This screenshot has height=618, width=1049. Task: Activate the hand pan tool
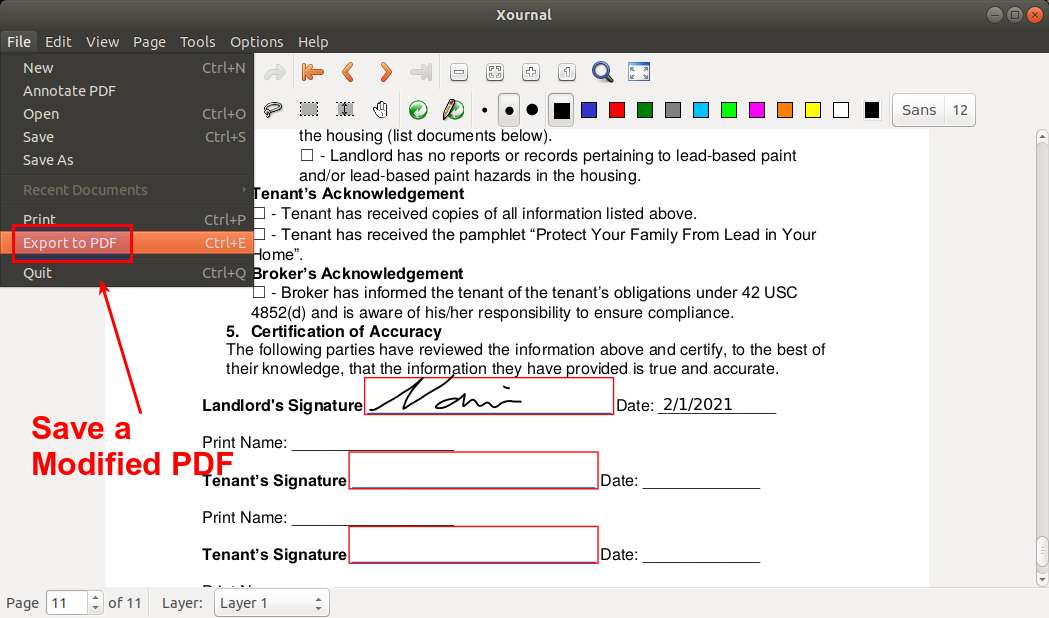point(381,109)
